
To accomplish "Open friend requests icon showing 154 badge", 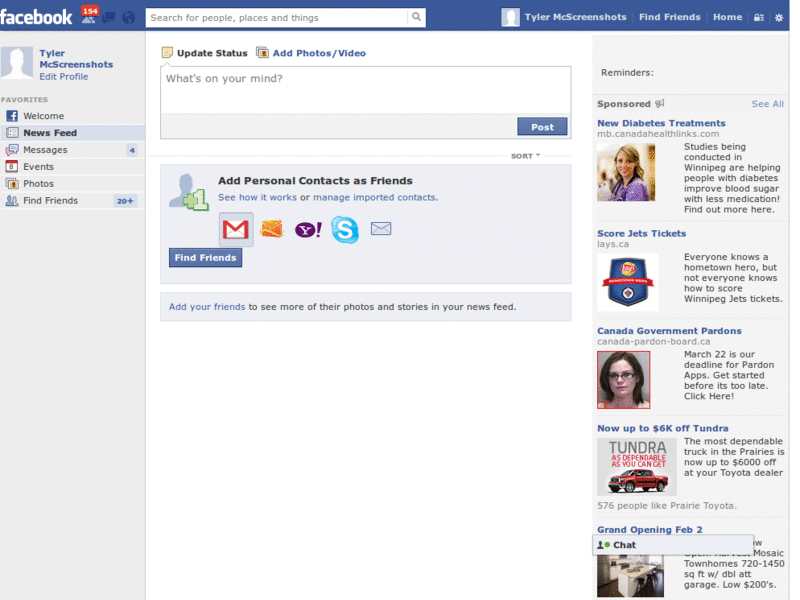I will pyautogui.click(x=90, y=15).
